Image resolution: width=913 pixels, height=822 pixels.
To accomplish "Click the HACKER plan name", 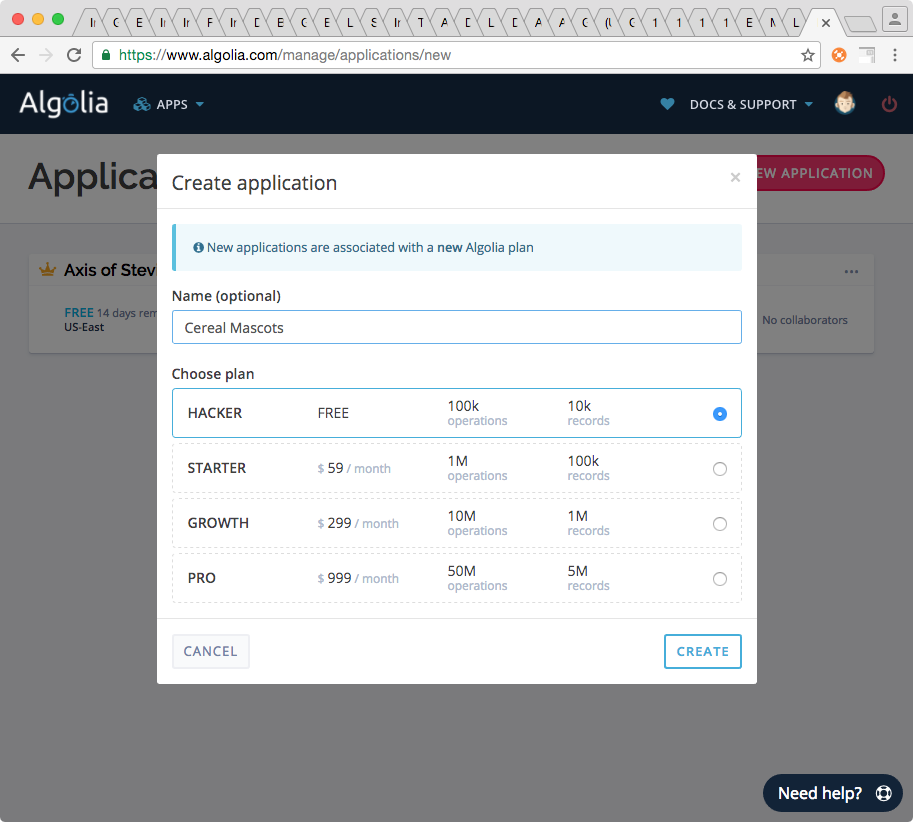I will pos(214,413).
